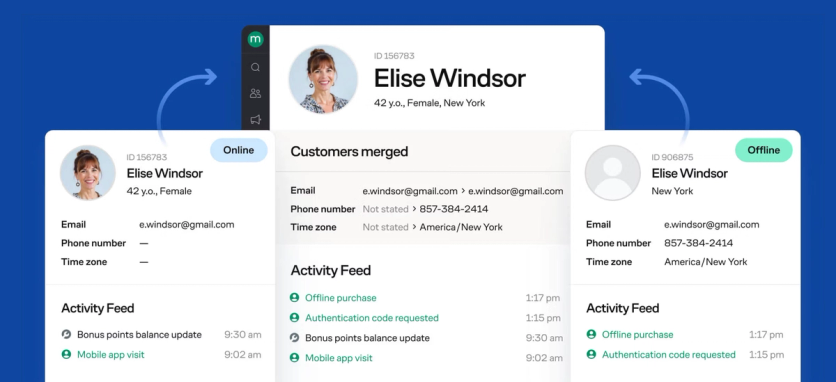Click the person icon beside center 'Mobile app visit'
836x382 pixels.
coord(294,358)
